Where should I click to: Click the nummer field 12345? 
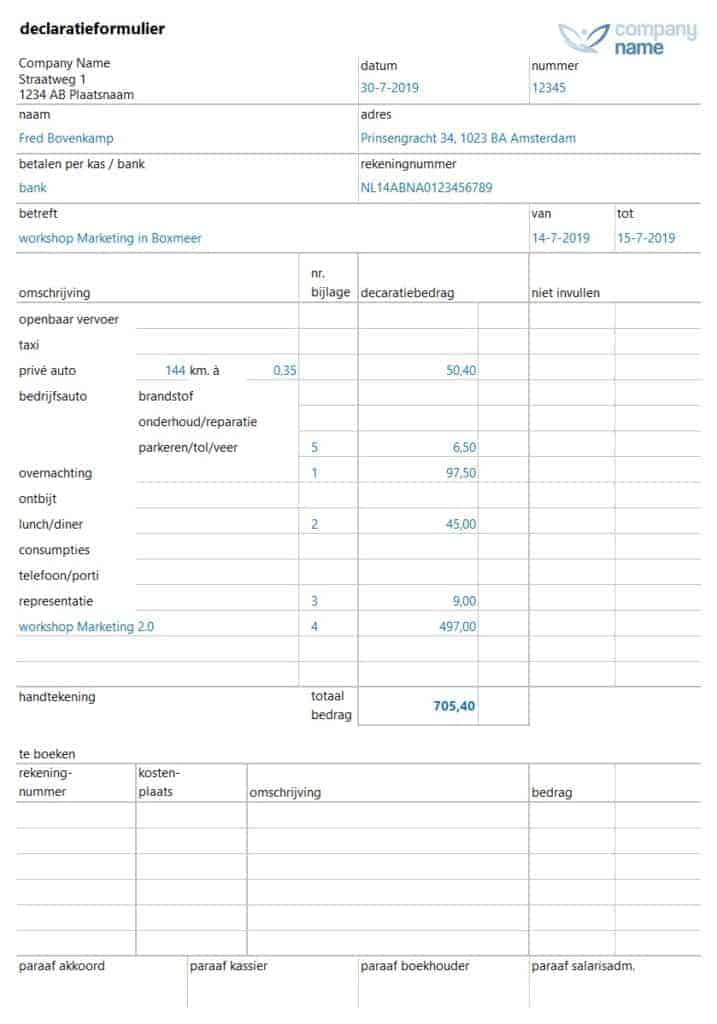click(x=549, y=88)
